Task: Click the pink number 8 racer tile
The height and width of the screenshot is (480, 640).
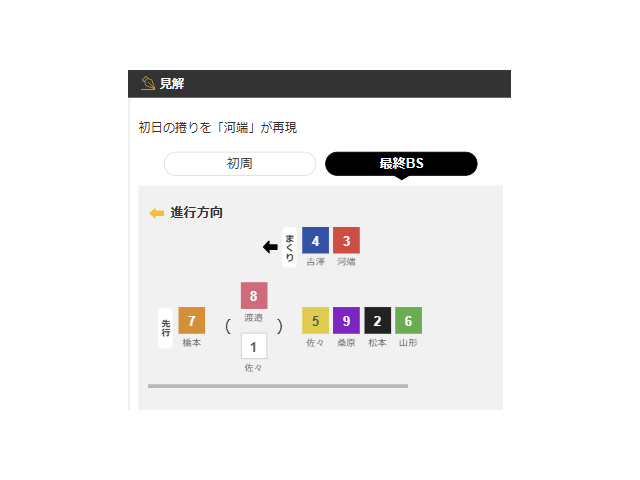Action: pyautogui.click(x=254, y=296)
